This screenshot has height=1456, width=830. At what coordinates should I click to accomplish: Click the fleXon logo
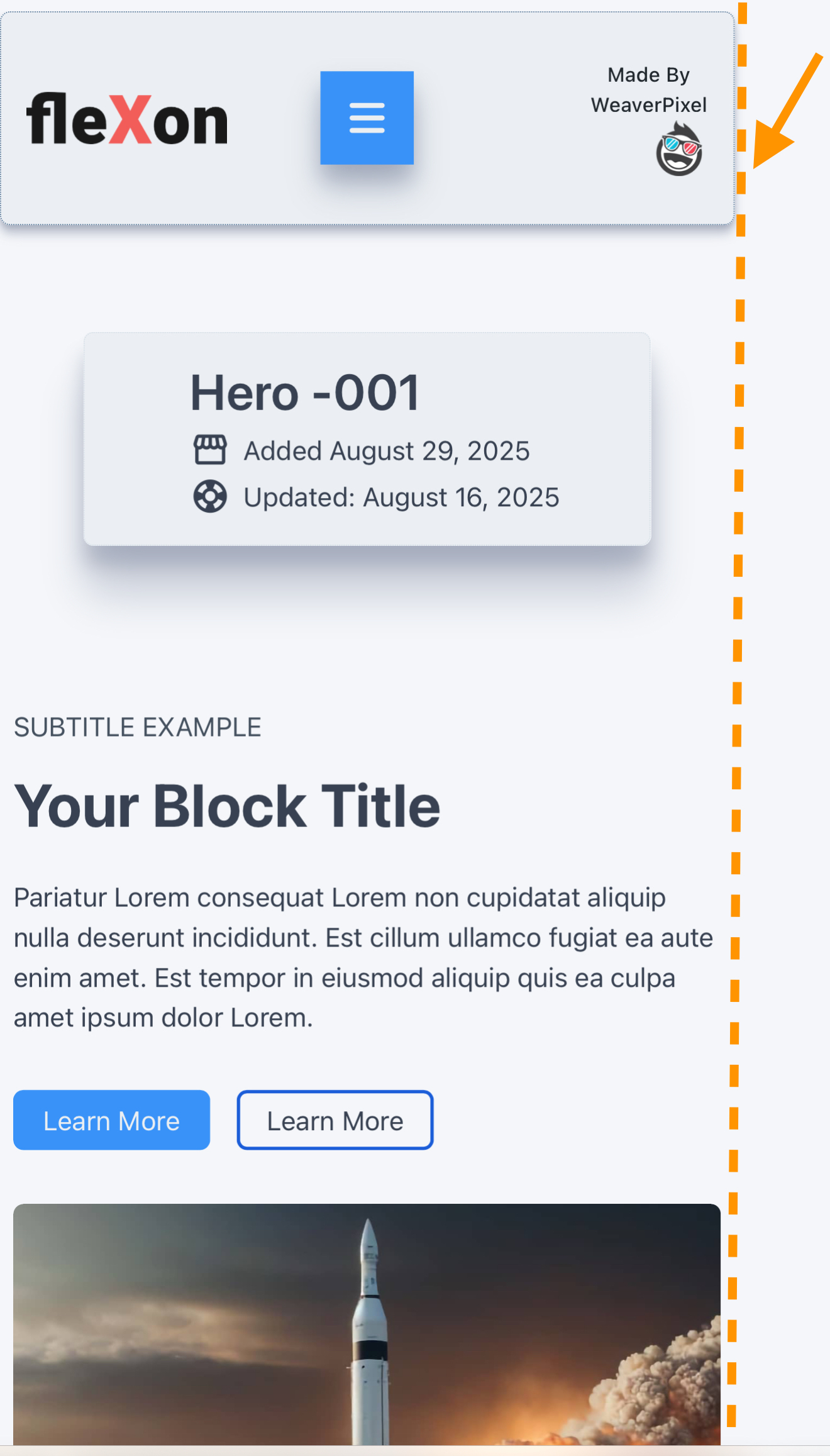127,119
